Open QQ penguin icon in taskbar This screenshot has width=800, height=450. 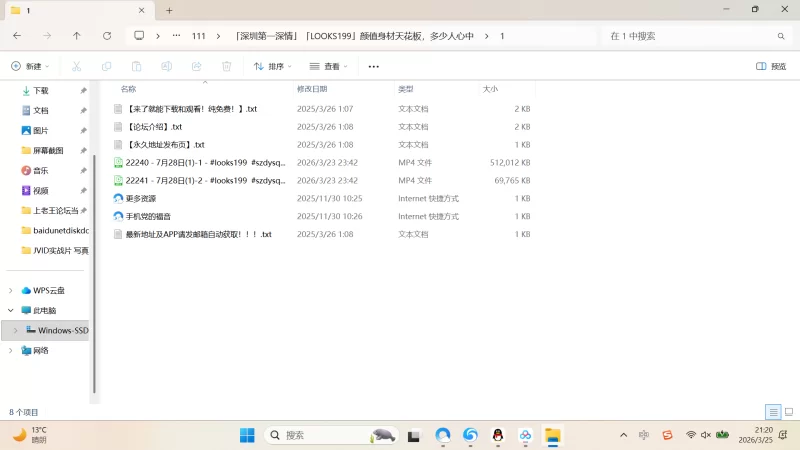click(497, 435)
